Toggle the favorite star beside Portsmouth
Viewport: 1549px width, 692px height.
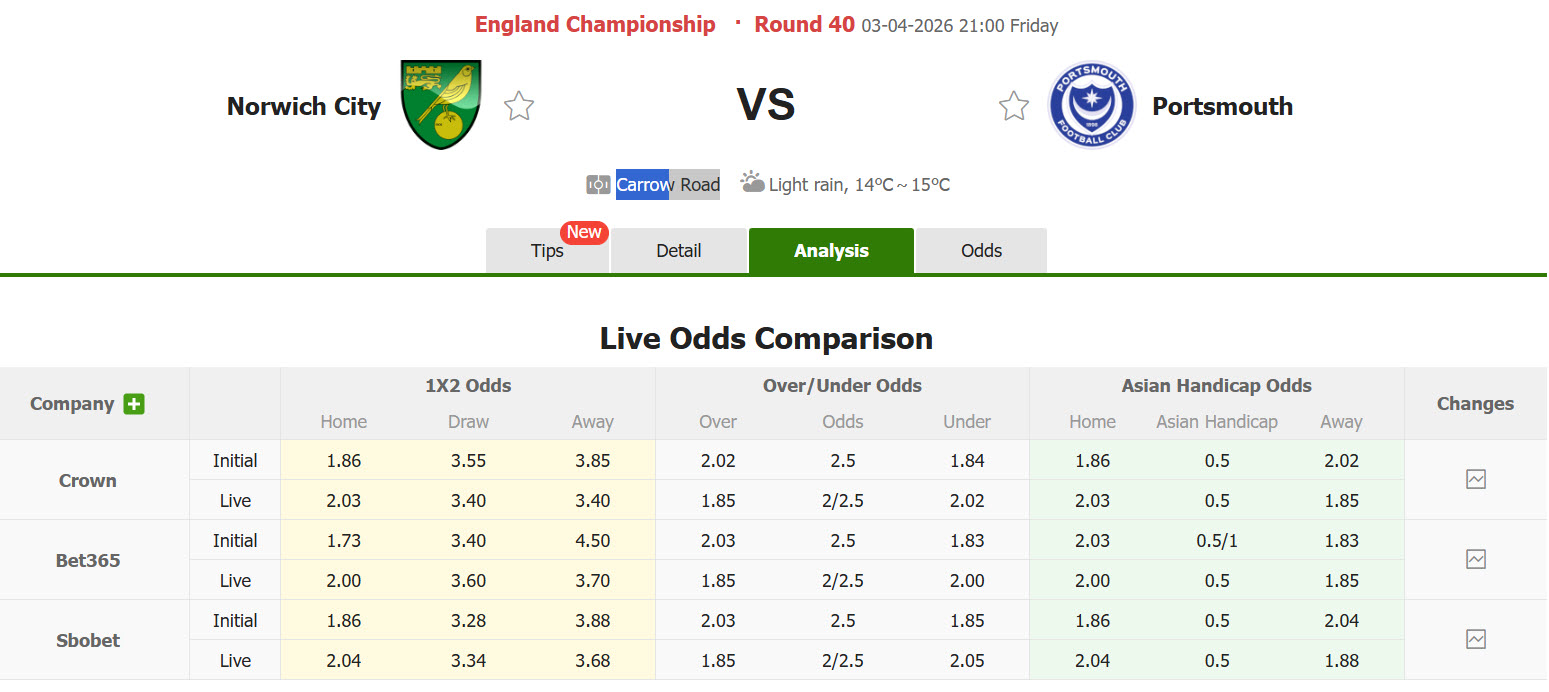click(1013, 104)
